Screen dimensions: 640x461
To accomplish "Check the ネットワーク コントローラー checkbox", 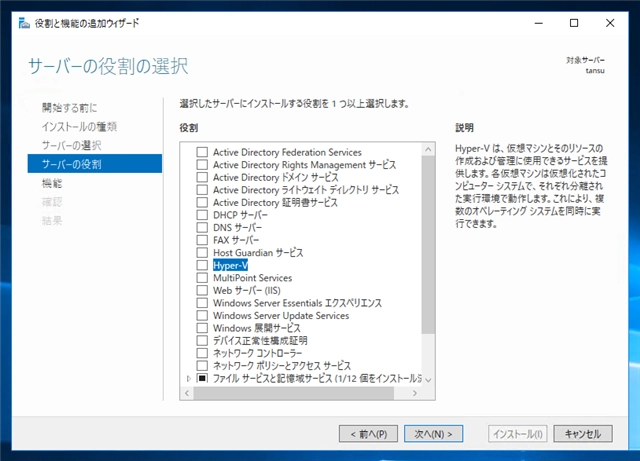I will click(x=202, y=353).
